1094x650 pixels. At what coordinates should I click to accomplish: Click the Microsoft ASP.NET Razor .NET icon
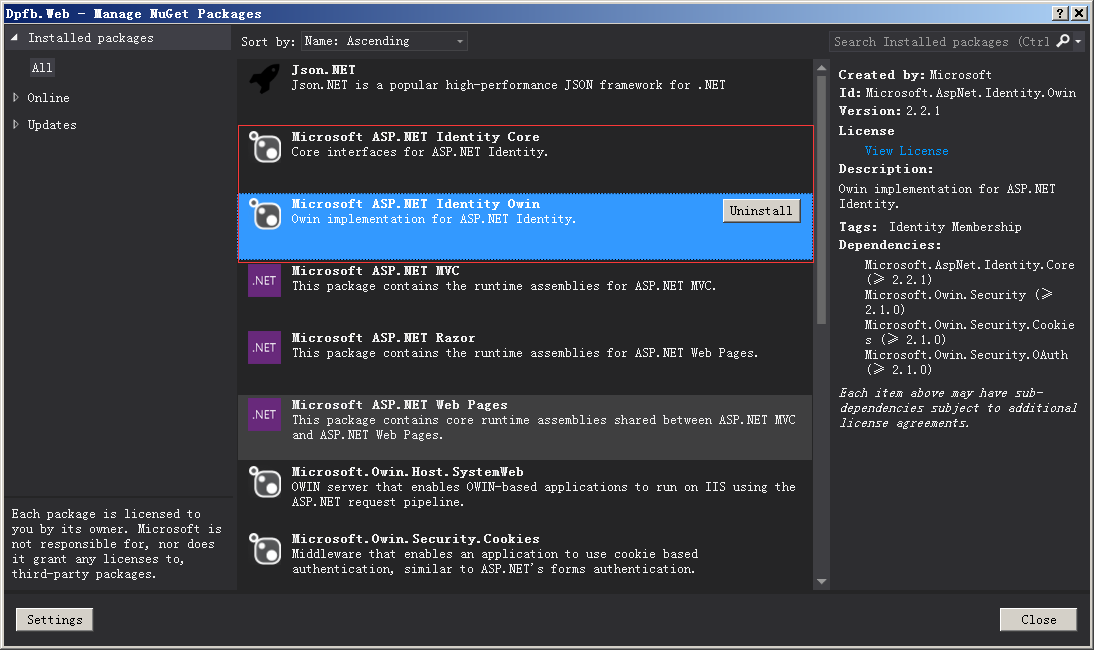(264, 347)
